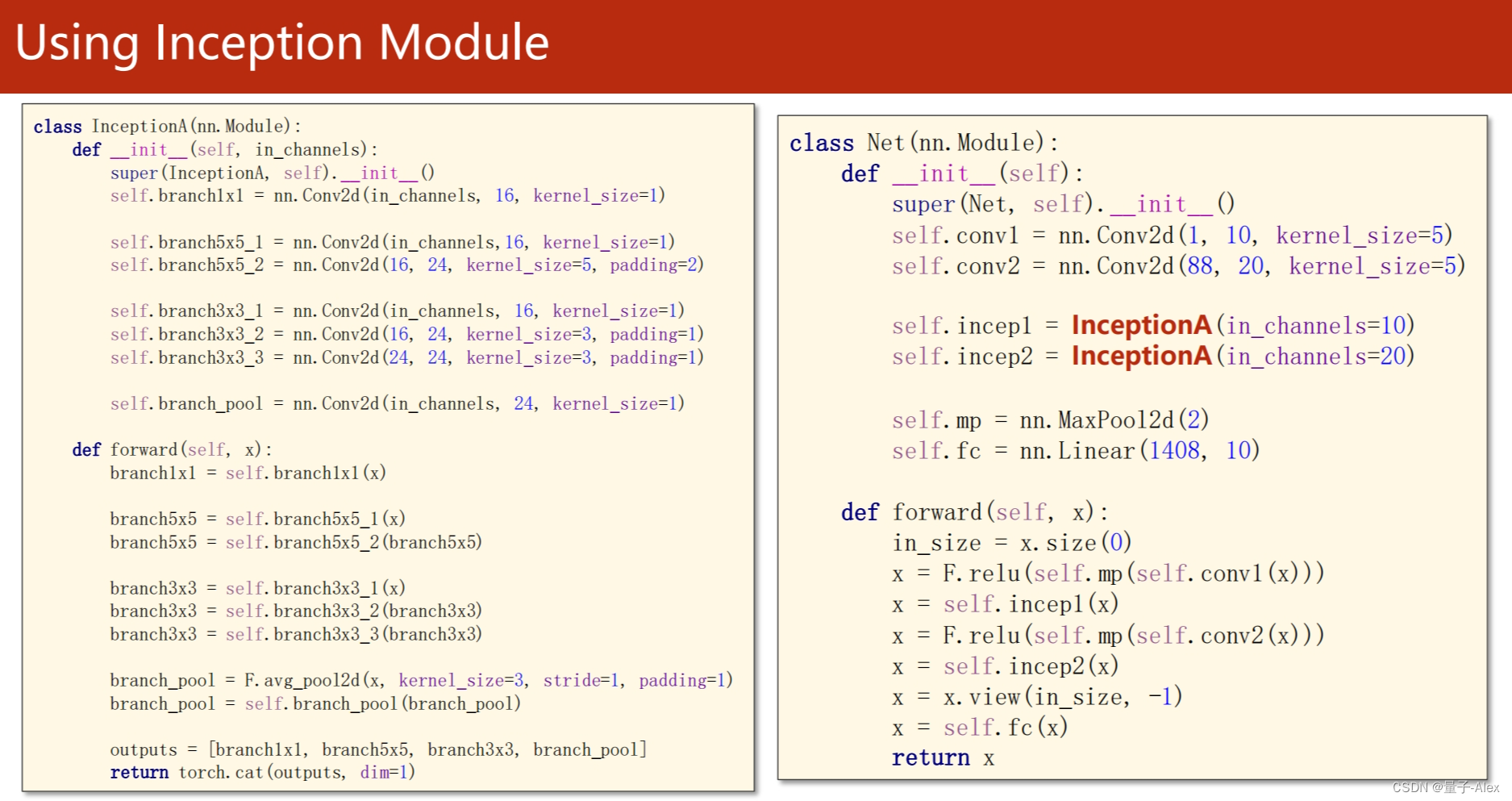Click the self.branch3x3_3 Conv2d definition line
This screenshot has height=801, width=1512.
(x=407, y=357)
